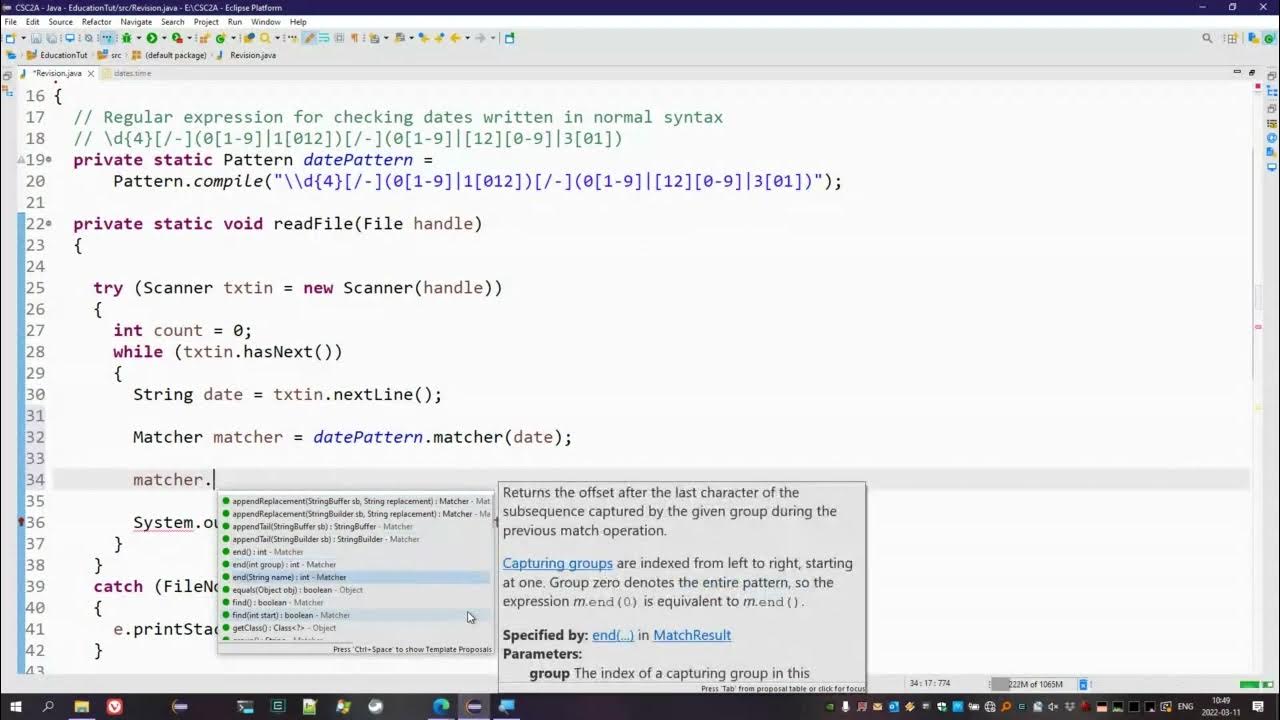Open the New file dropdown arrow

pos(23,38)
